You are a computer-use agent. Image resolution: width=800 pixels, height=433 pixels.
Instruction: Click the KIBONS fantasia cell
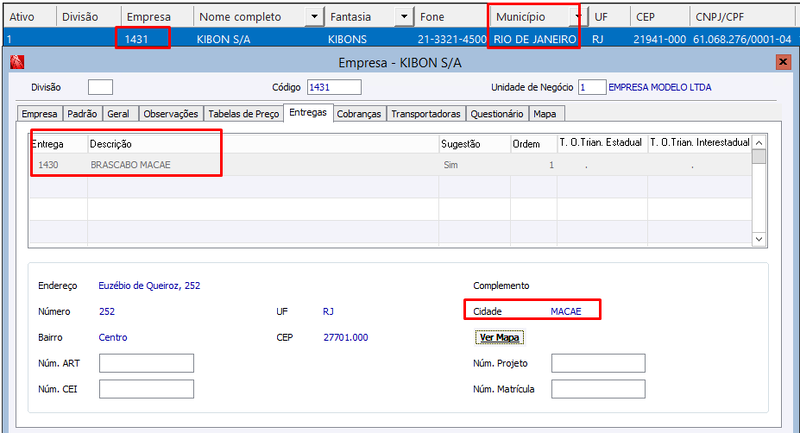(347, 39)
